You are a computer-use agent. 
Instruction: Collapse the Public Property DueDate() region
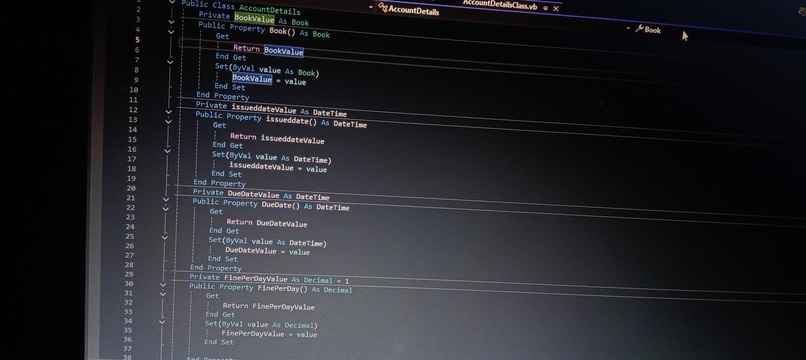[166, 199]
